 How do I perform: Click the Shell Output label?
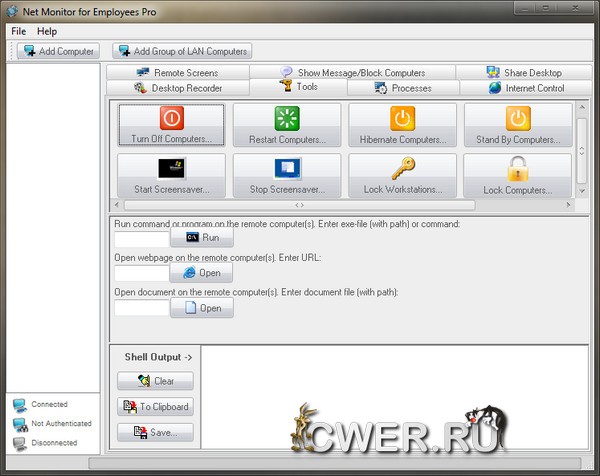pyautogui.click(x=158, y=357)
